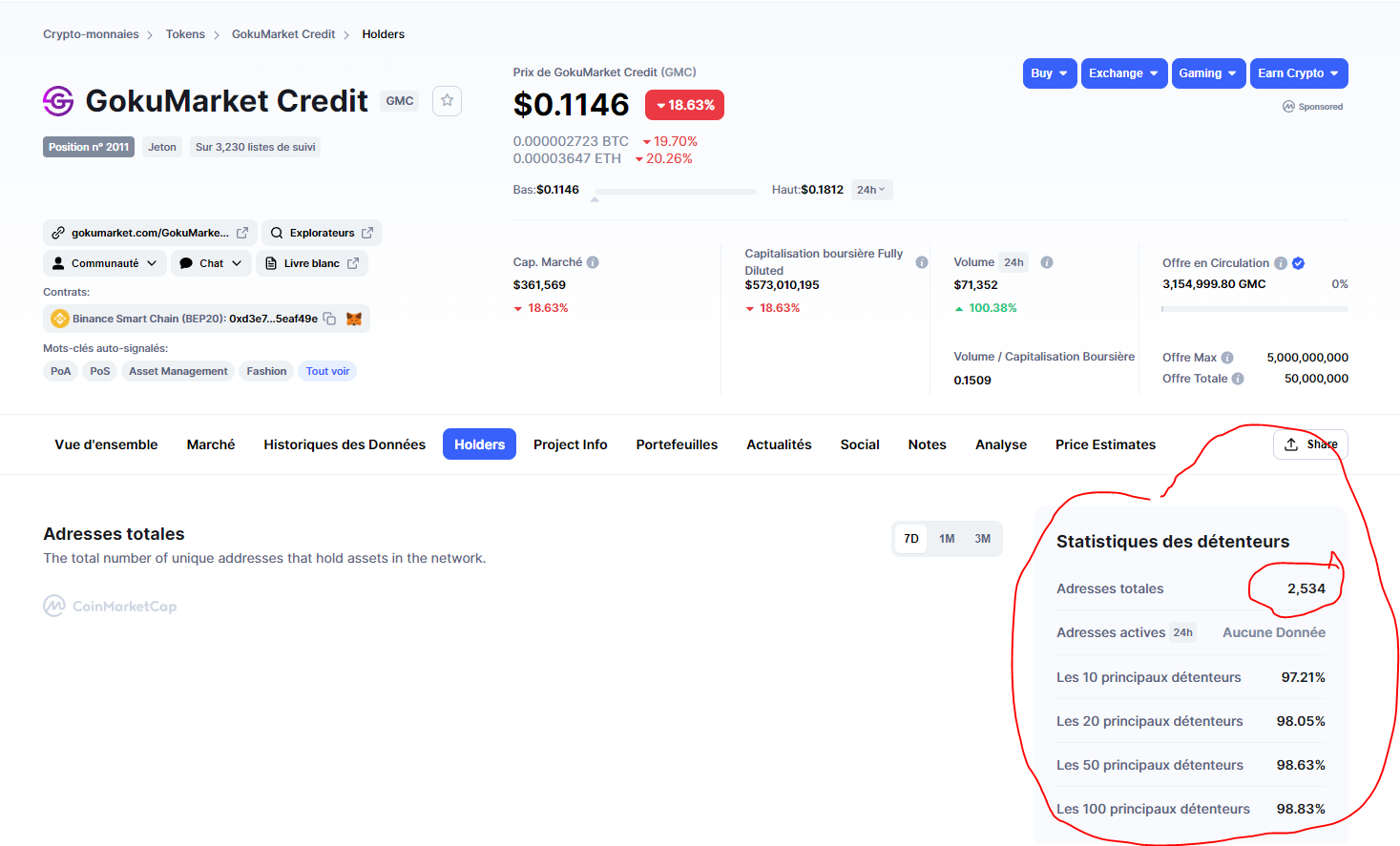Click the verified supply blue checkmark
The width and height of the screenshot is (1400, 846).
[1299, 263]
